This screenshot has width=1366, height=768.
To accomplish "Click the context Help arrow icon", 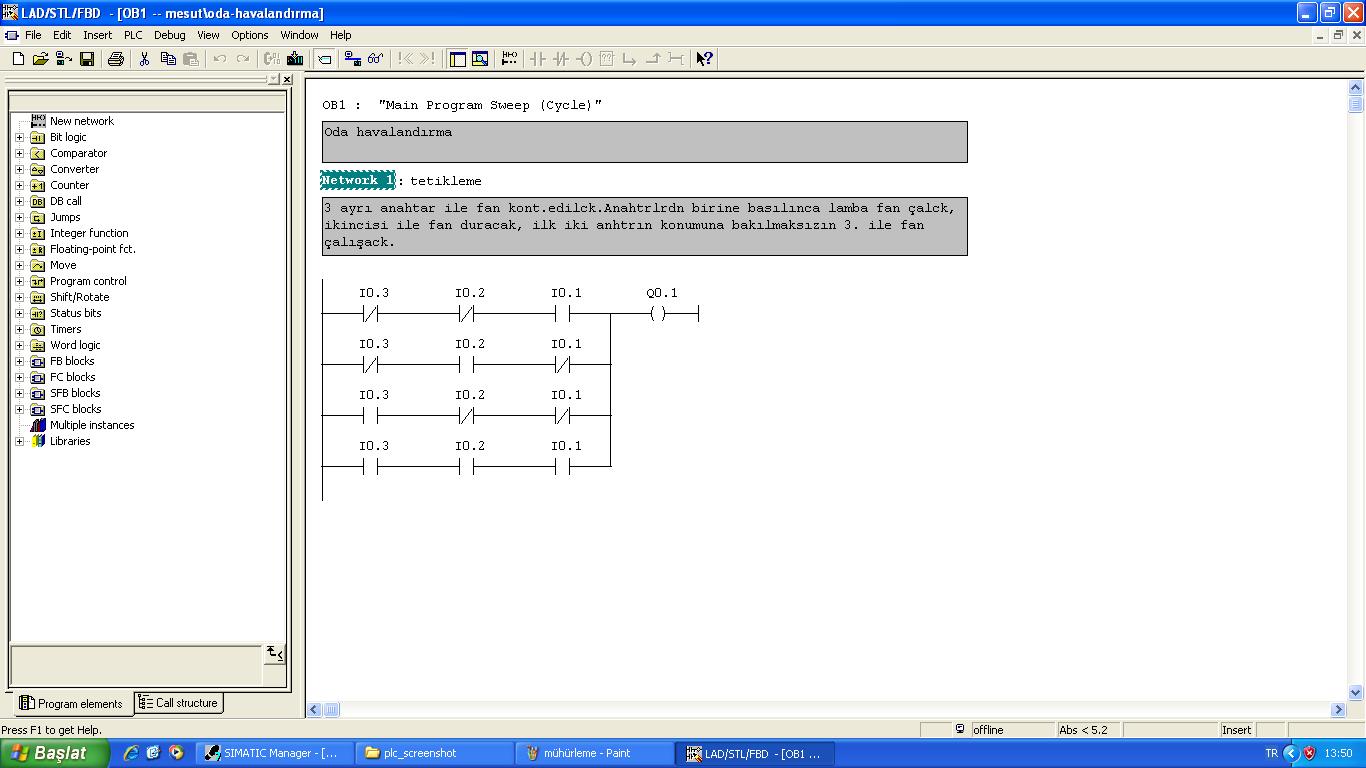I will (704, 59).
